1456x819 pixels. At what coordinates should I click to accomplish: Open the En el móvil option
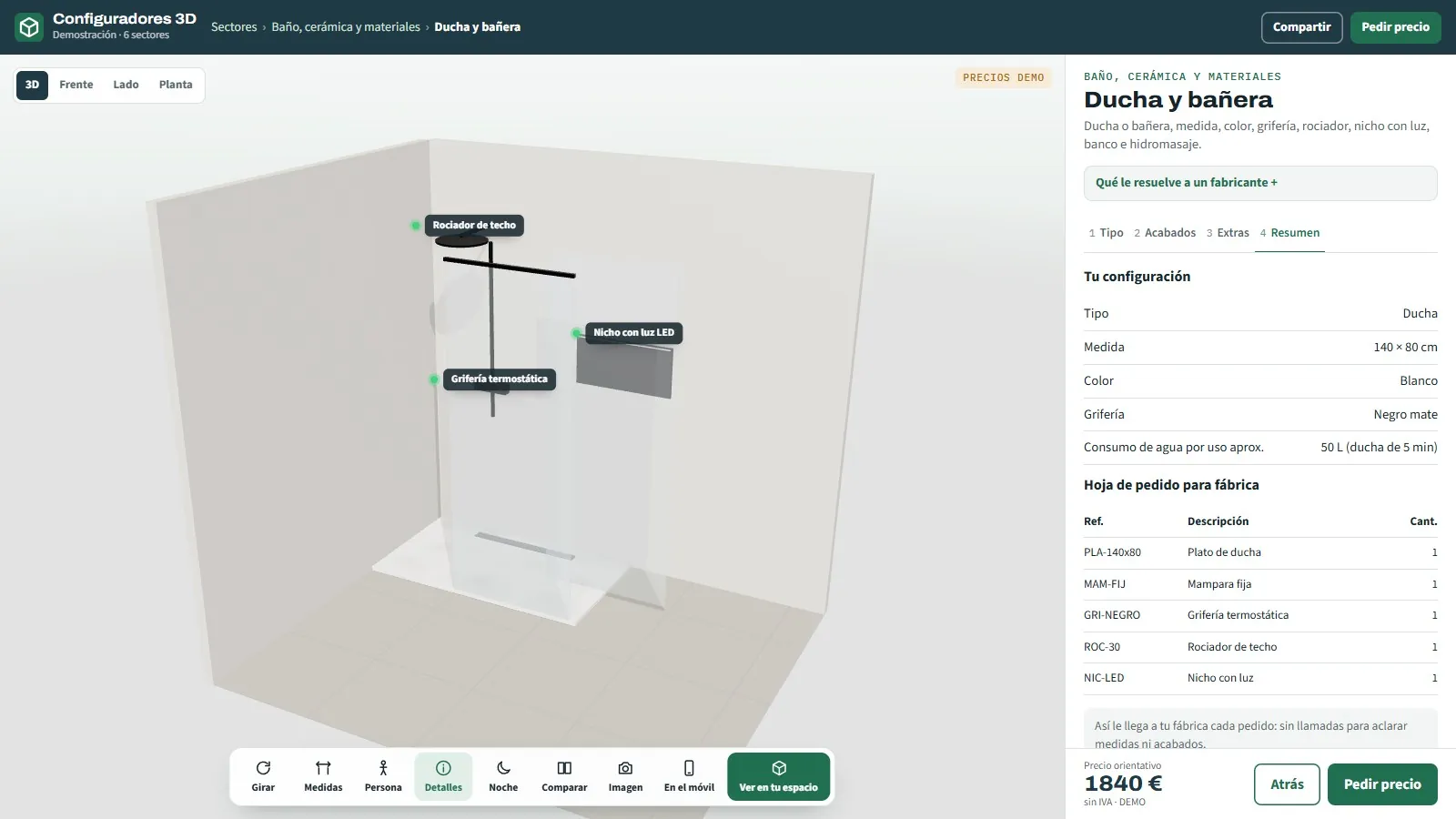click(x=689, y=776)
